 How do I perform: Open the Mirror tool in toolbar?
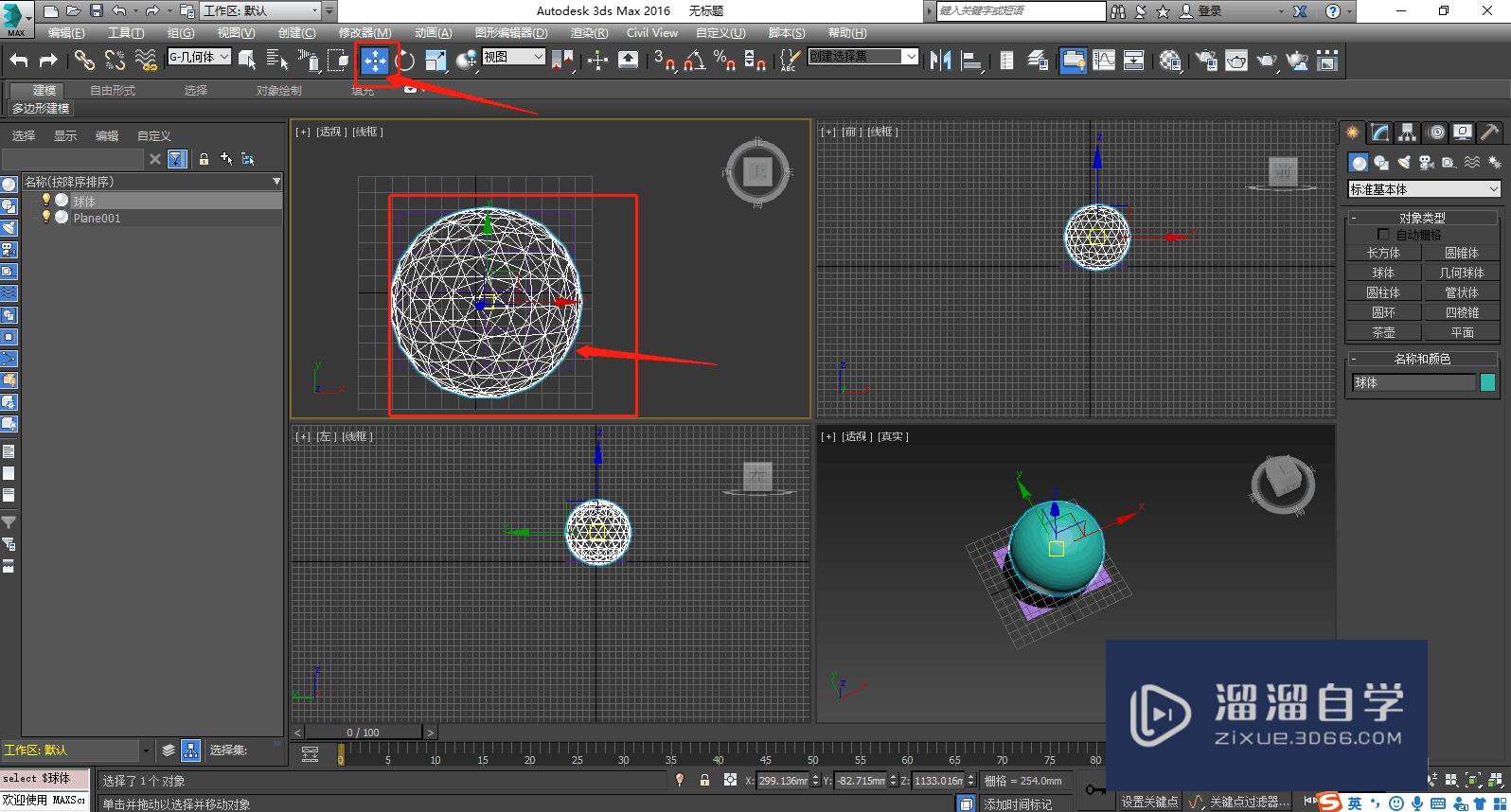click(939, 61)
